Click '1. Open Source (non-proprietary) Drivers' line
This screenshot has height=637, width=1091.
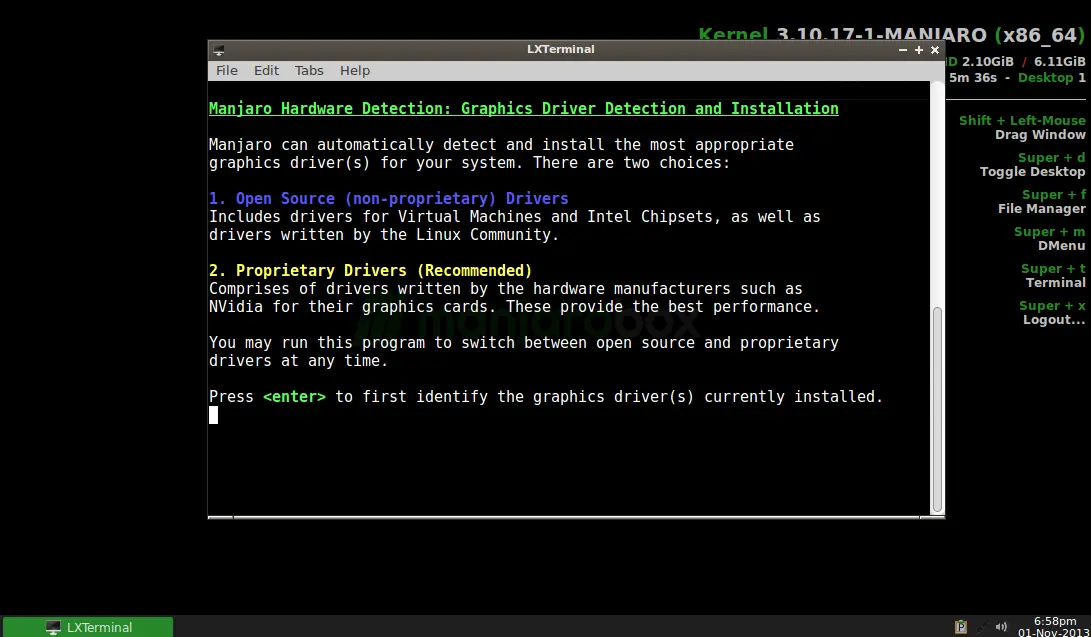pos(388,199)
